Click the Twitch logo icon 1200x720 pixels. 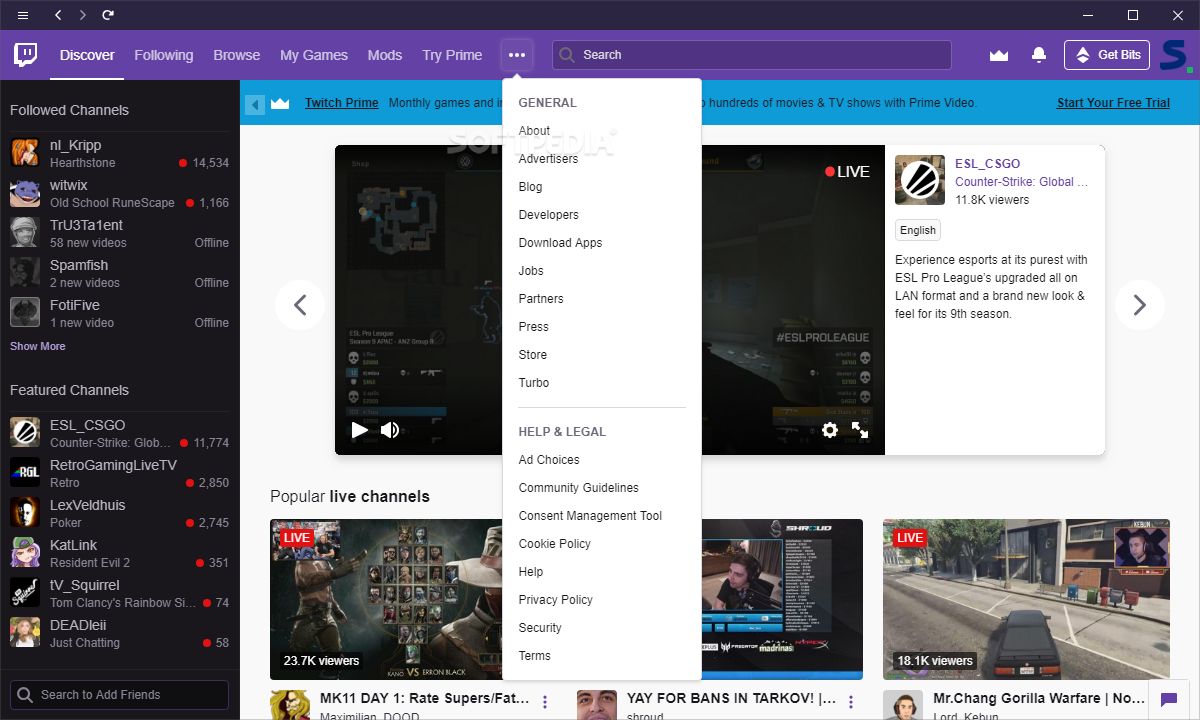[x=26, y=55]
